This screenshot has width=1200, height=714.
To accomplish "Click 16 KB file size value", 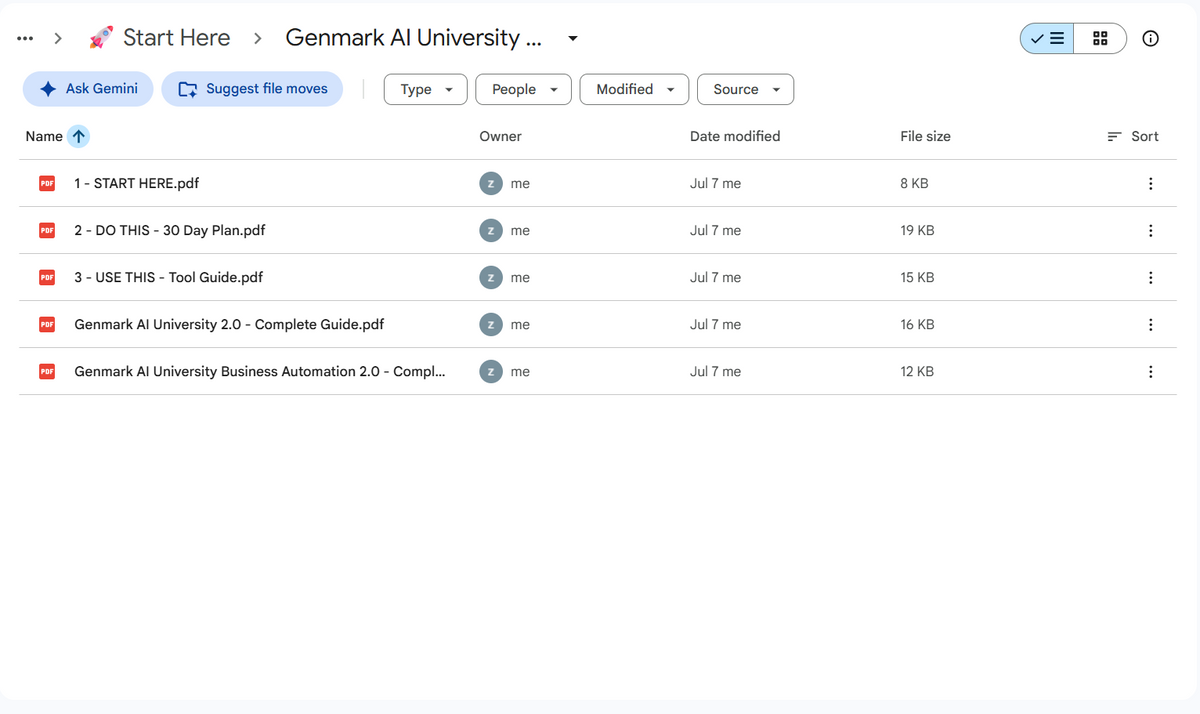I will coord(917,325).
